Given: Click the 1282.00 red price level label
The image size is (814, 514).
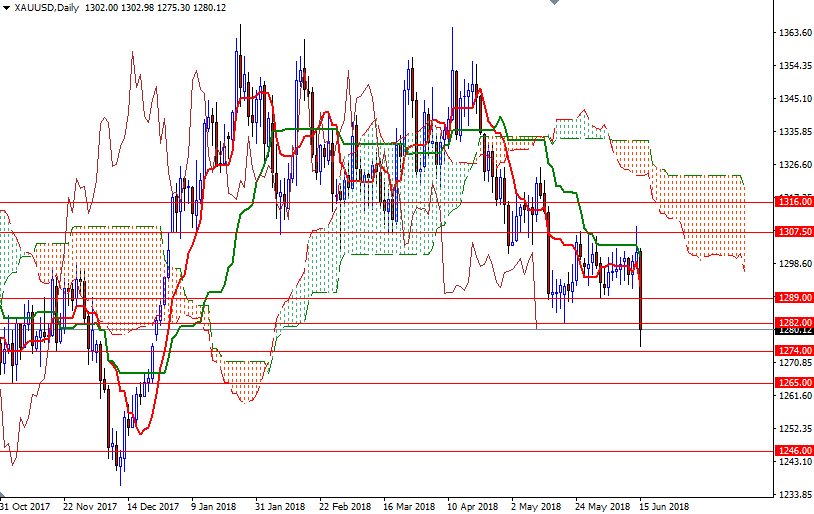Looking at the screenshot, I should click(x=794, y=322).
